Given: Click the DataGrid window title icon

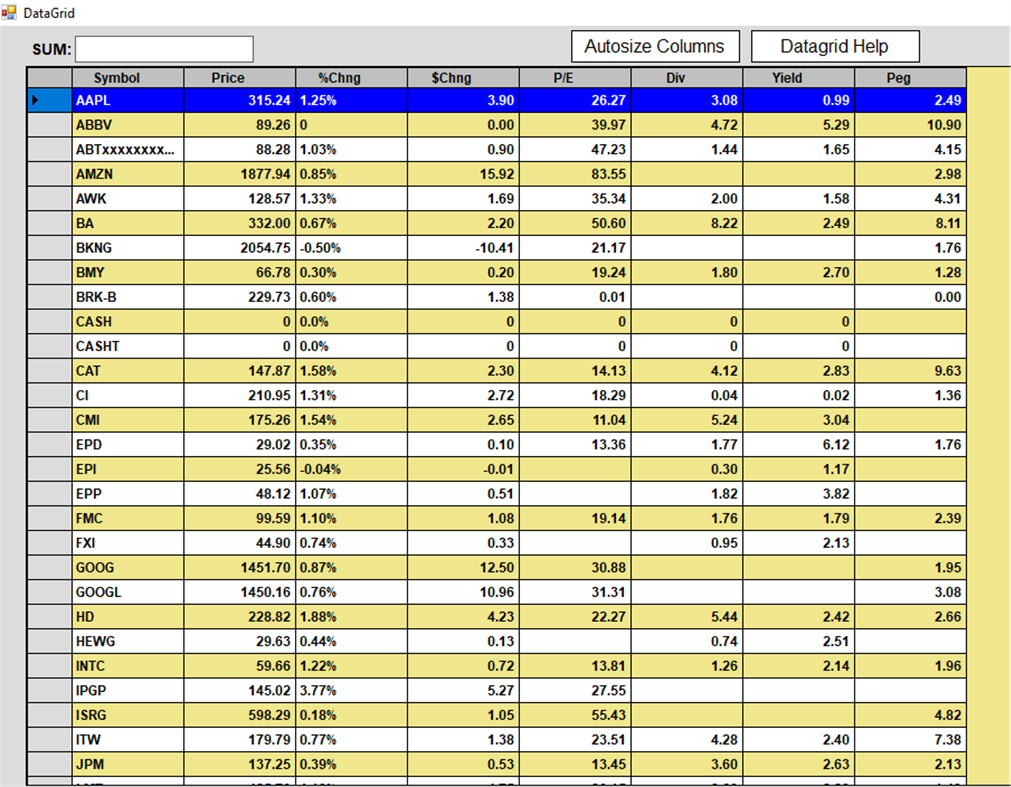Looking at the screenshot, I should [8, 12].
